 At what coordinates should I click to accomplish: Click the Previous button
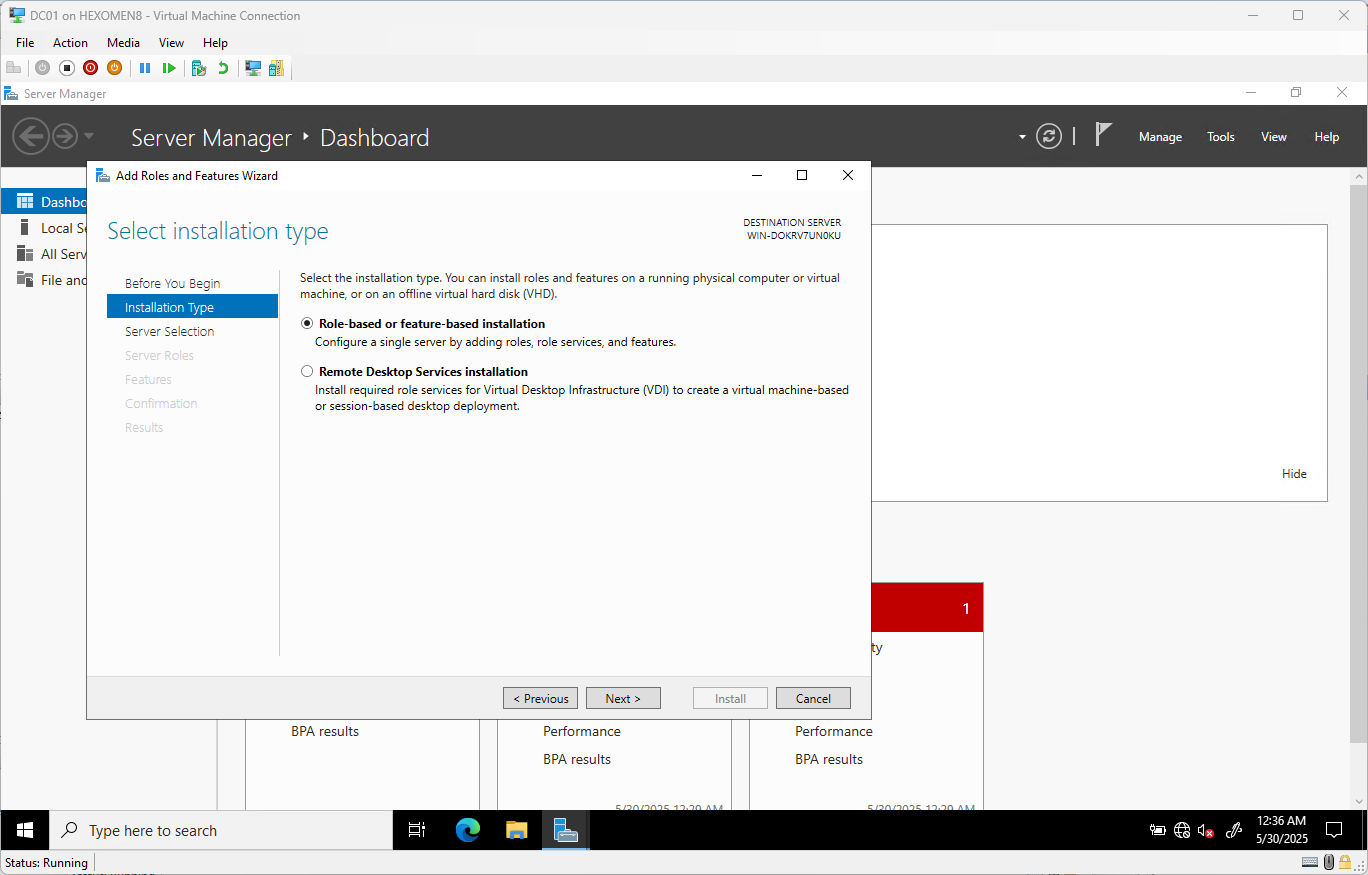tap(541, 698)
